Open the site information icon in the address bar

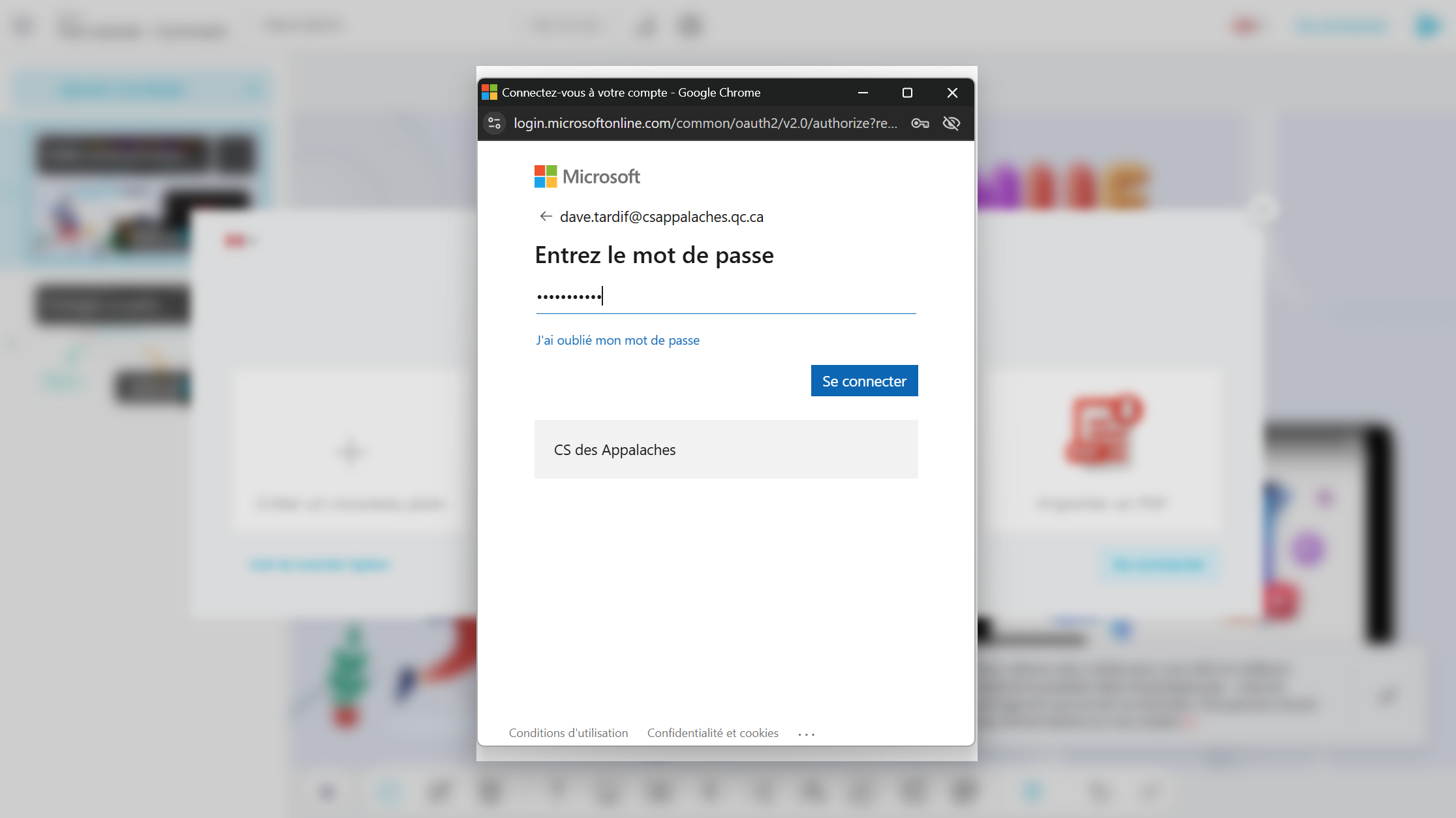pos(495,123)
